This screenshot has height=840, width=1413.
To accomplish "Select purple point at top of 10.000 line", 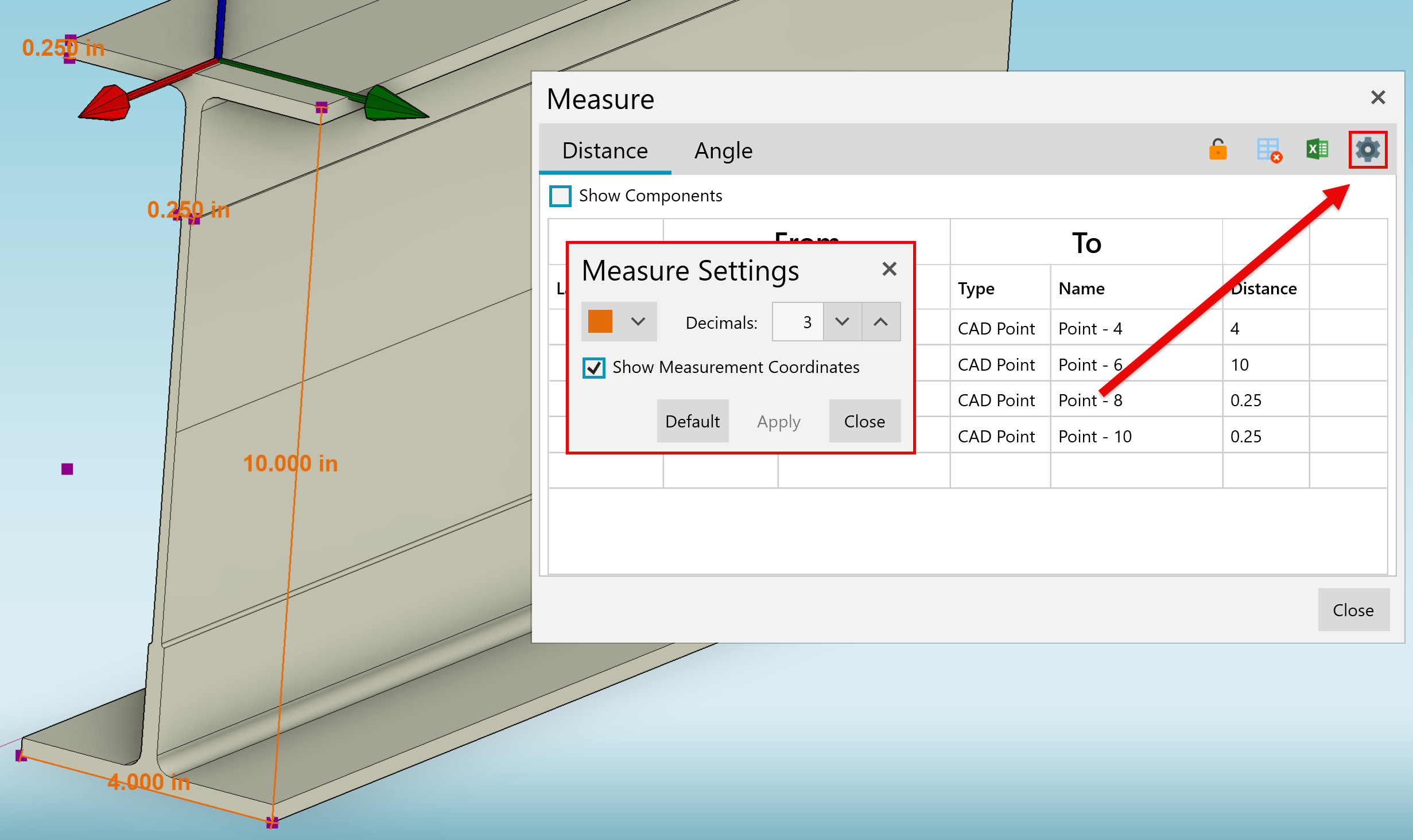I will pos(321,107).
